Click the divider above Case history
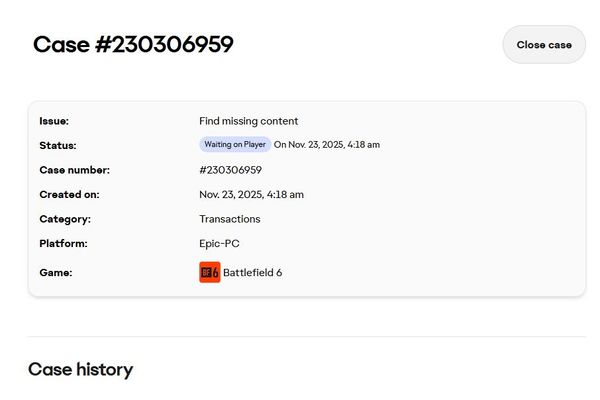Viewport: 600px width, 400px height. (306, 336)
